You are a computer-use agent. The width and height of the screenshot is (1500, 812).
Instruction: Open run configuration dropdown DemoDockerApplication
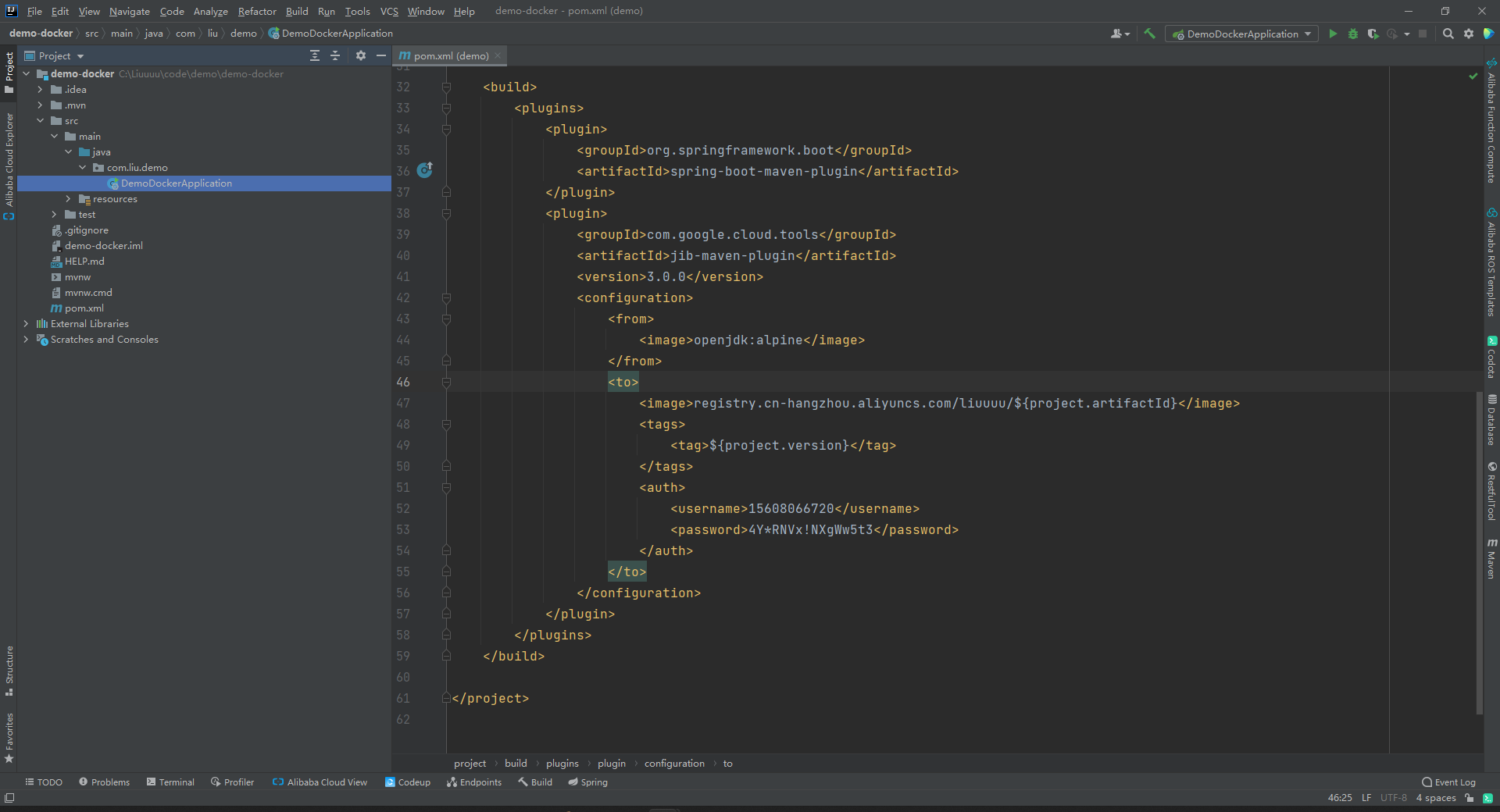1241,34
